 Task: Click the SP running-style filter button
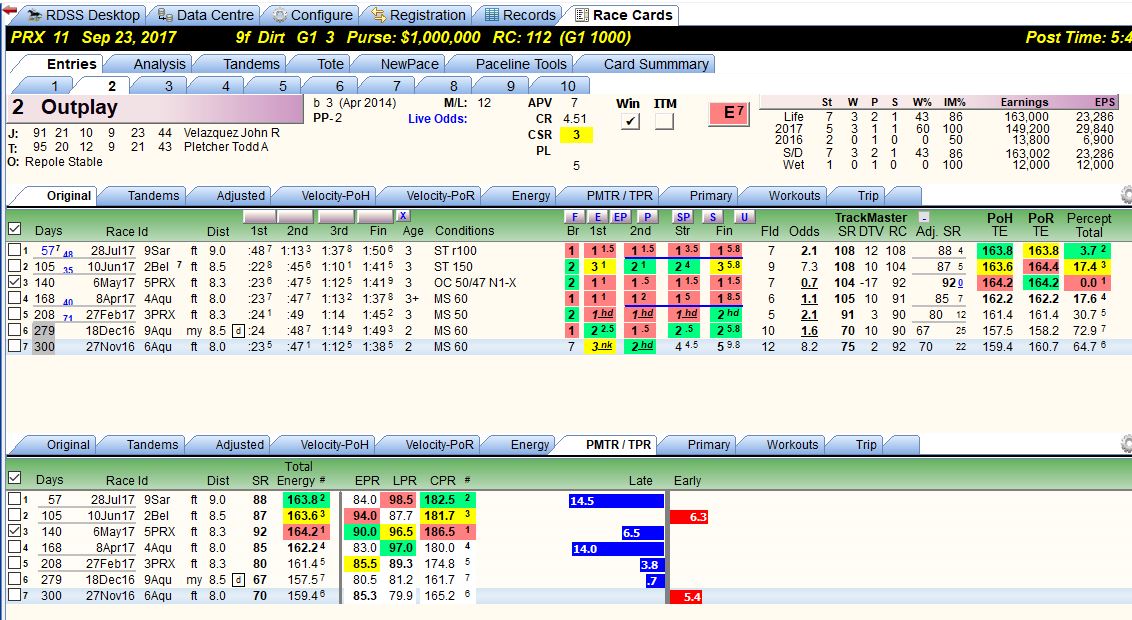click(x=683, y=217)
